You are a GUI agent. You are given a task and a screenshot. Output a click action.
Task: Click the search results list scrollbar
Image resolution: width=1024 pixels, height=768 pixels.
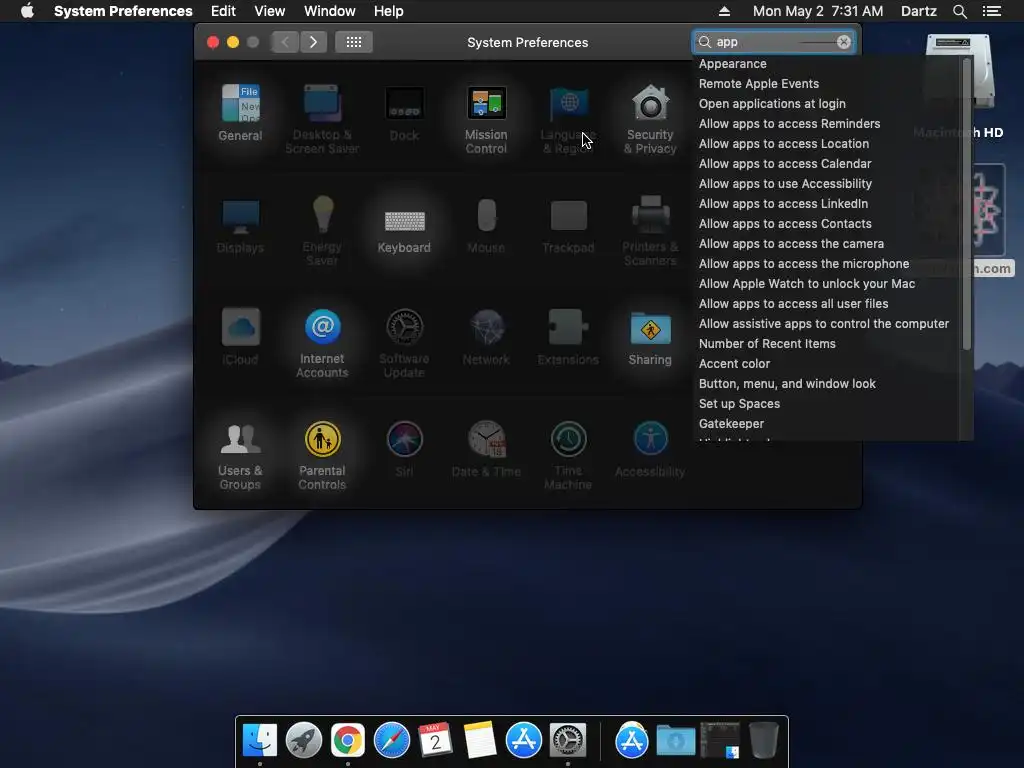[x=967, y=202]
